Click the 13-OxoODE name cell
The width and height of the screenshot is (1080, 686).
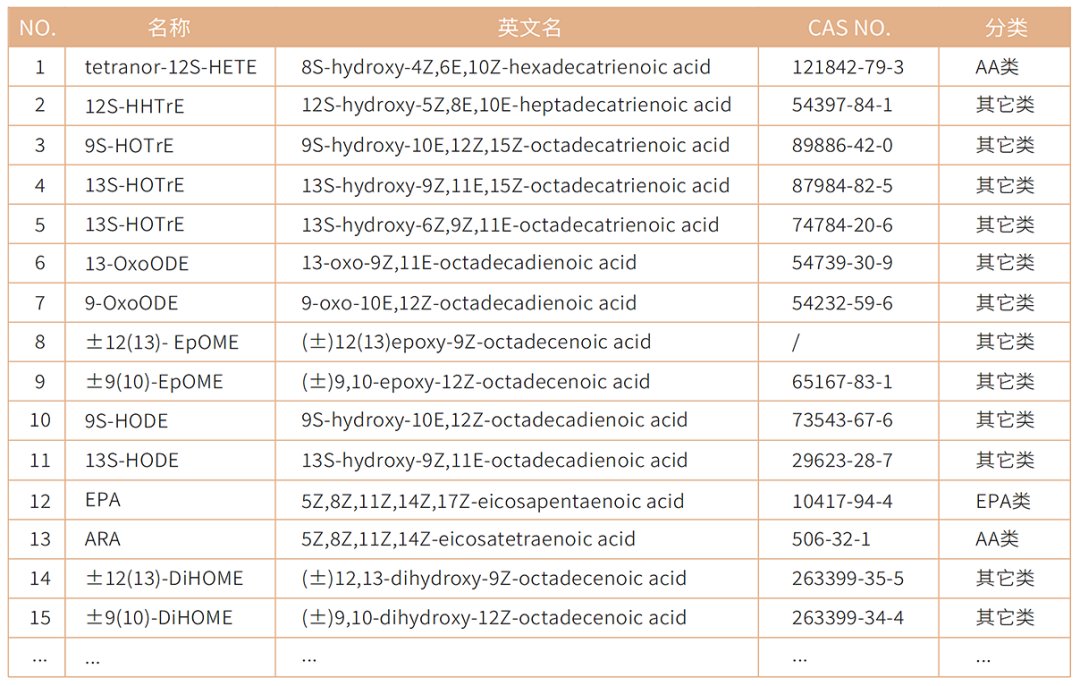(x=136, y=264)
